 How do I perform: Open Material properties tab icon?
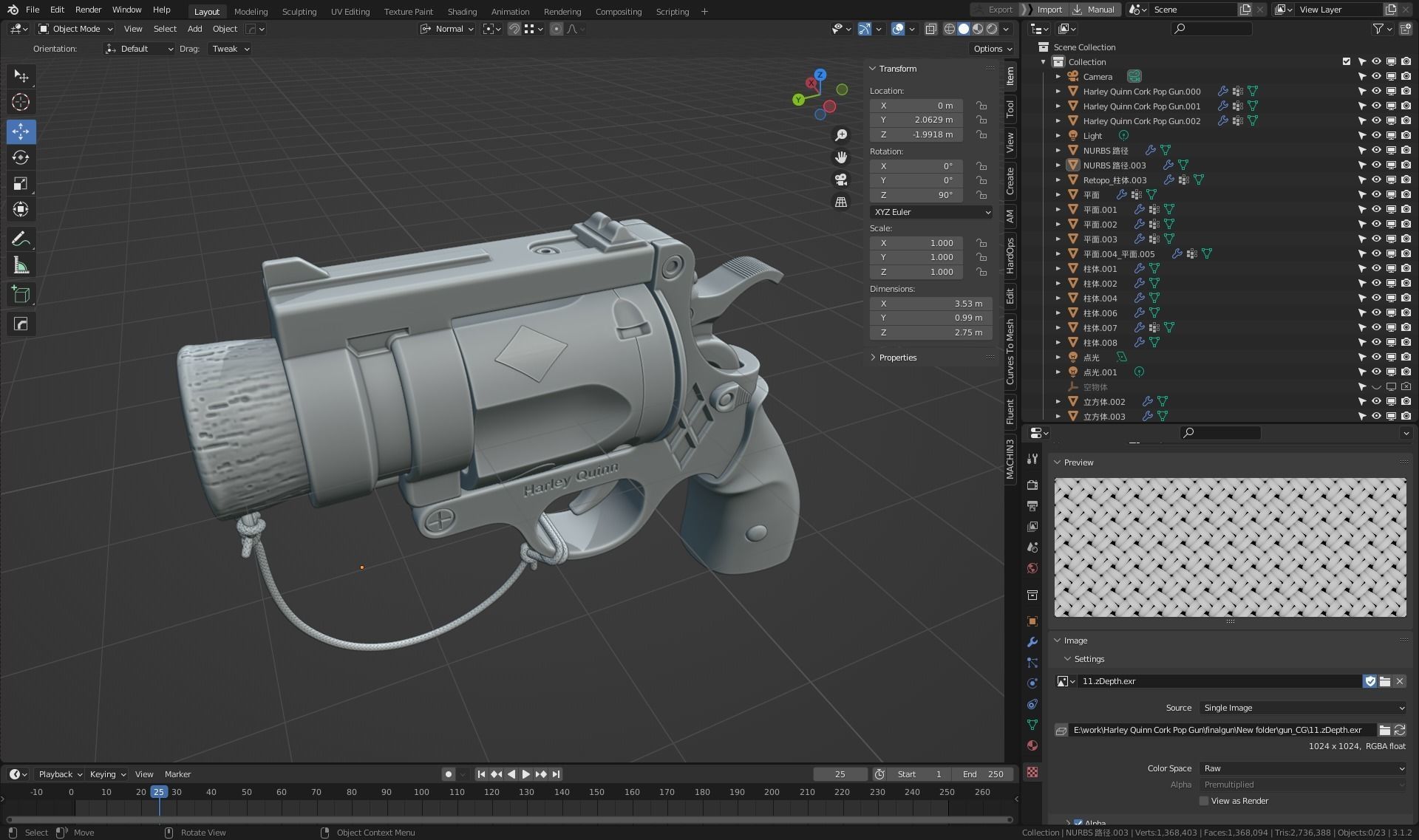pyautogui.click(x=1032, y=745)
